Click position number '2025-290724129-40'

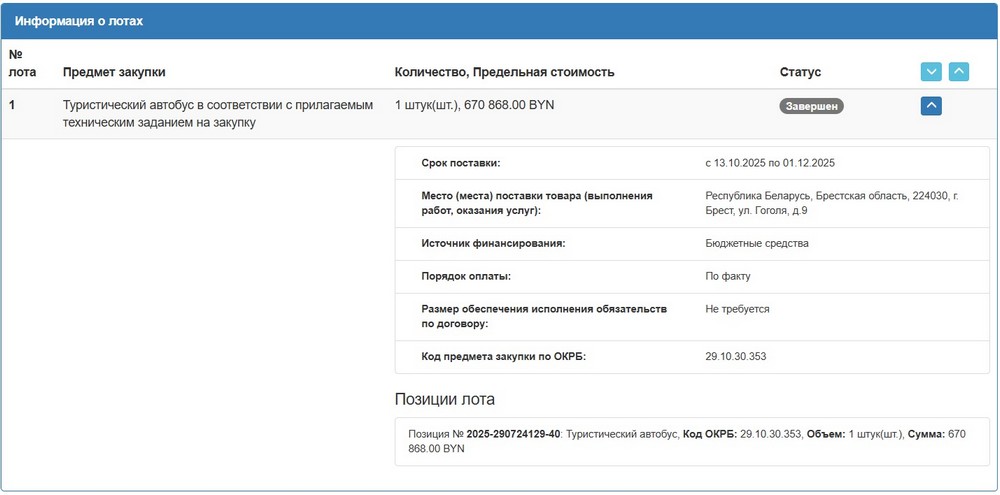513,434
